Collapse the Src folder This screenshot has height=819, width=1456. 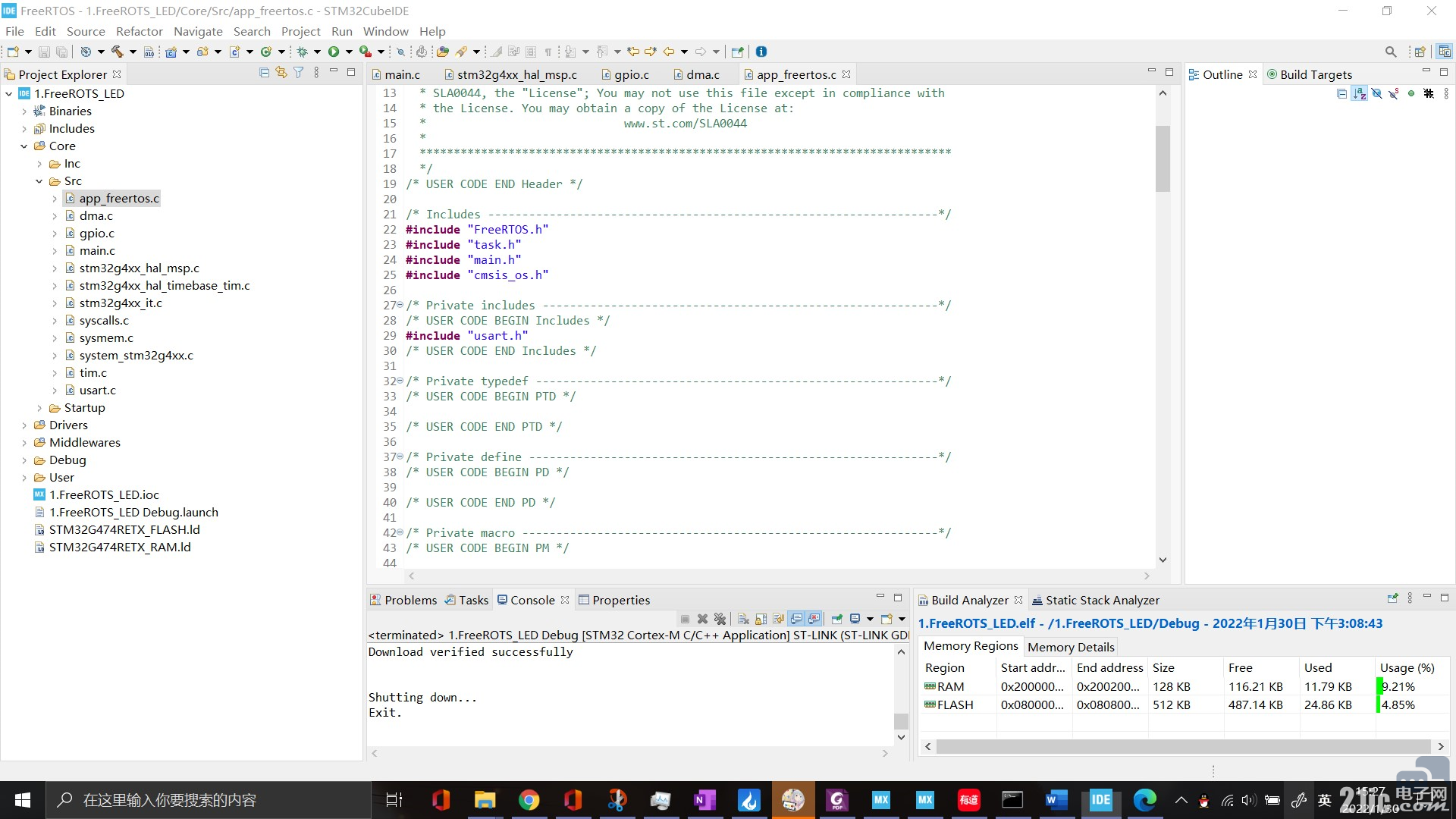39,181
